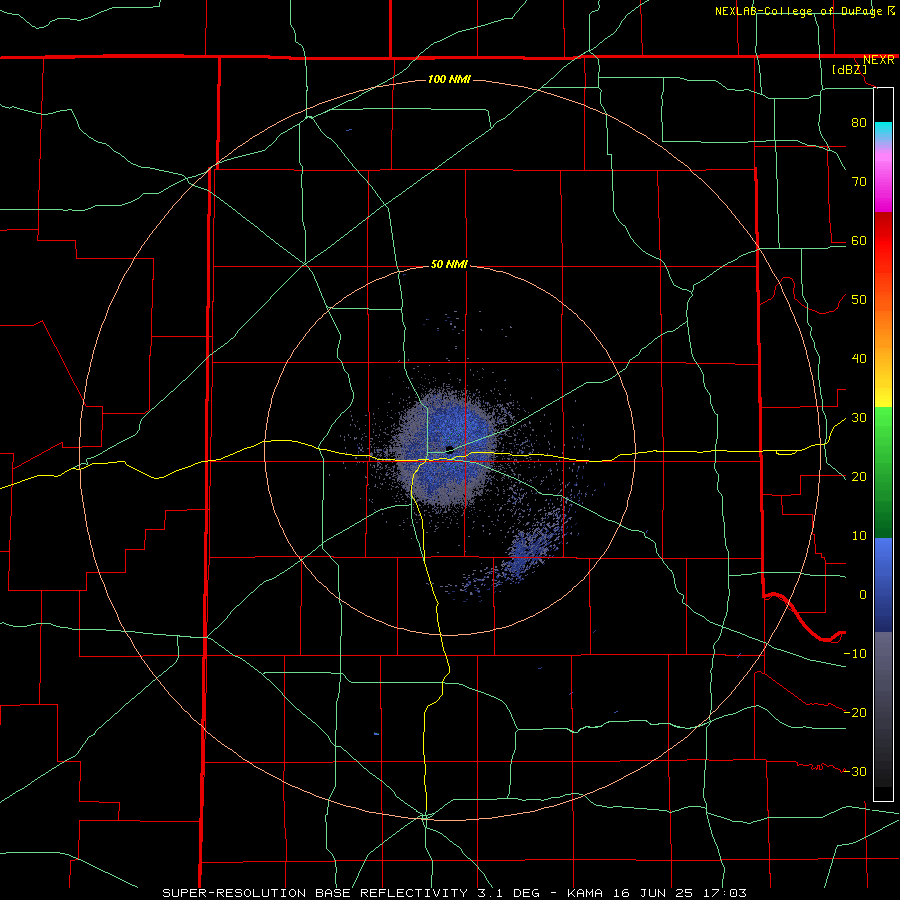The width and height of the screenshot is (900, 900).
Task: Select the 20 value on the dBZ scale
Action: point(859,476)
